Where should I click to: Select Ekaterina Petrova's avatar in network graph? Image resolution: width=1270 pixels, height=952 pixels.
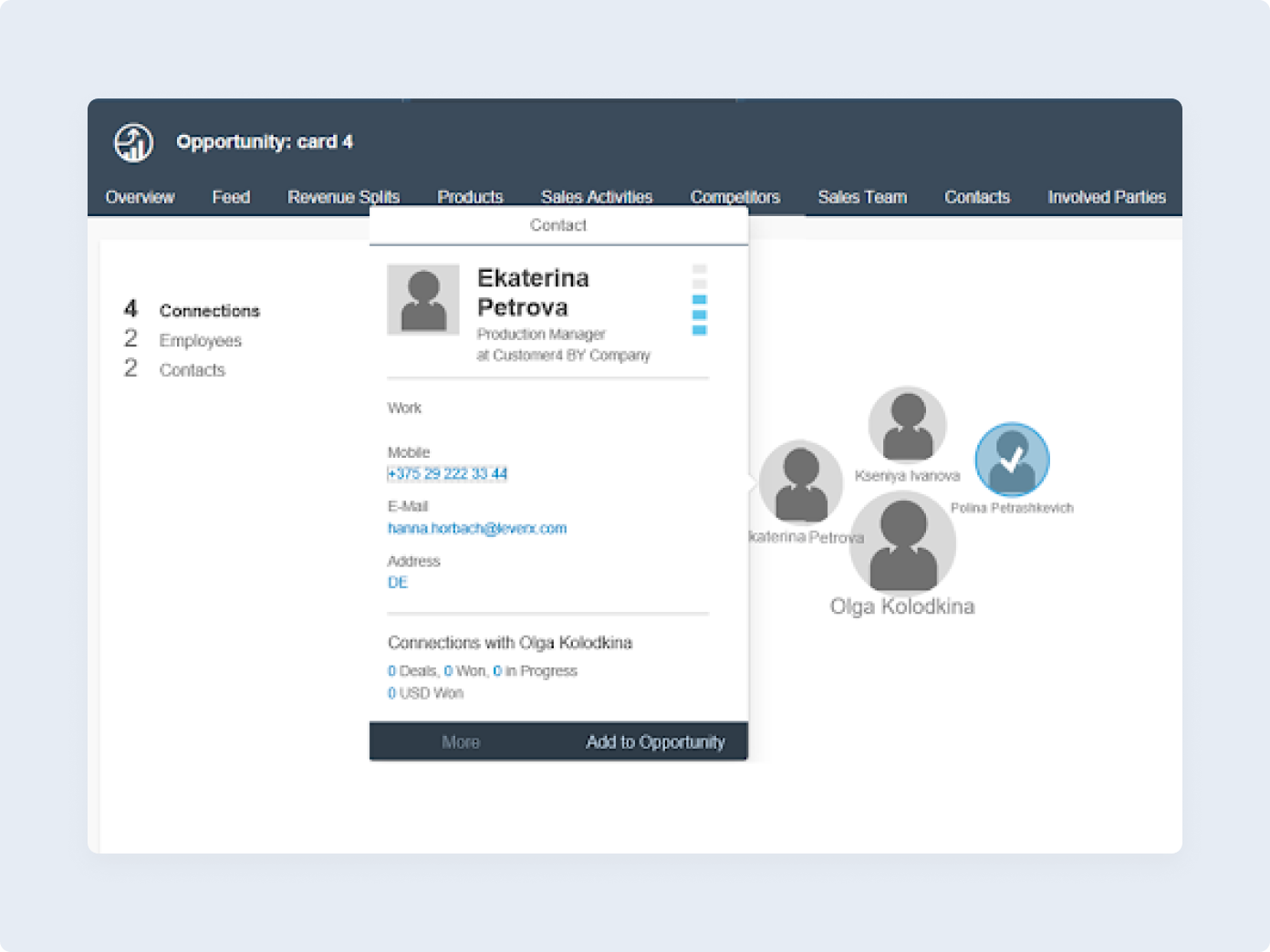point(801,482)
